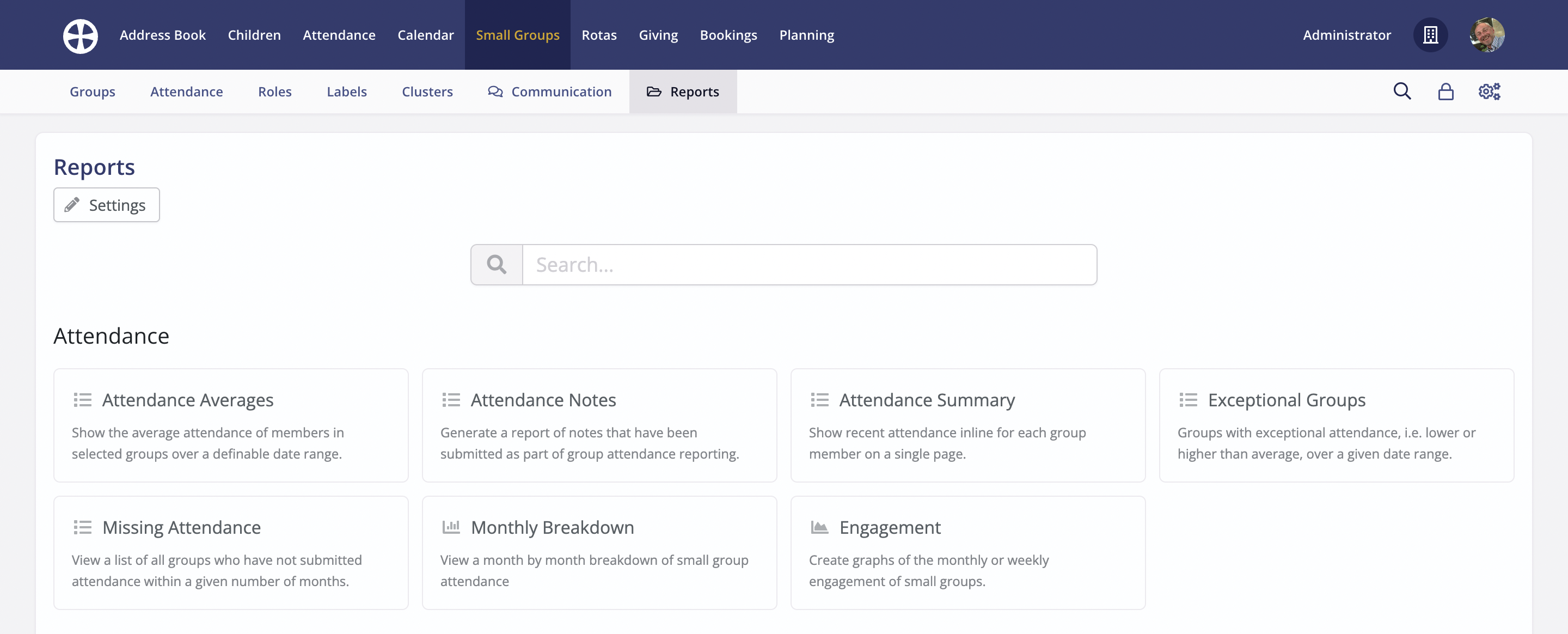Screen dimensions: 1568x634
Task: Open the gear settings icon top right
Action: click(x=1489, y=92)
